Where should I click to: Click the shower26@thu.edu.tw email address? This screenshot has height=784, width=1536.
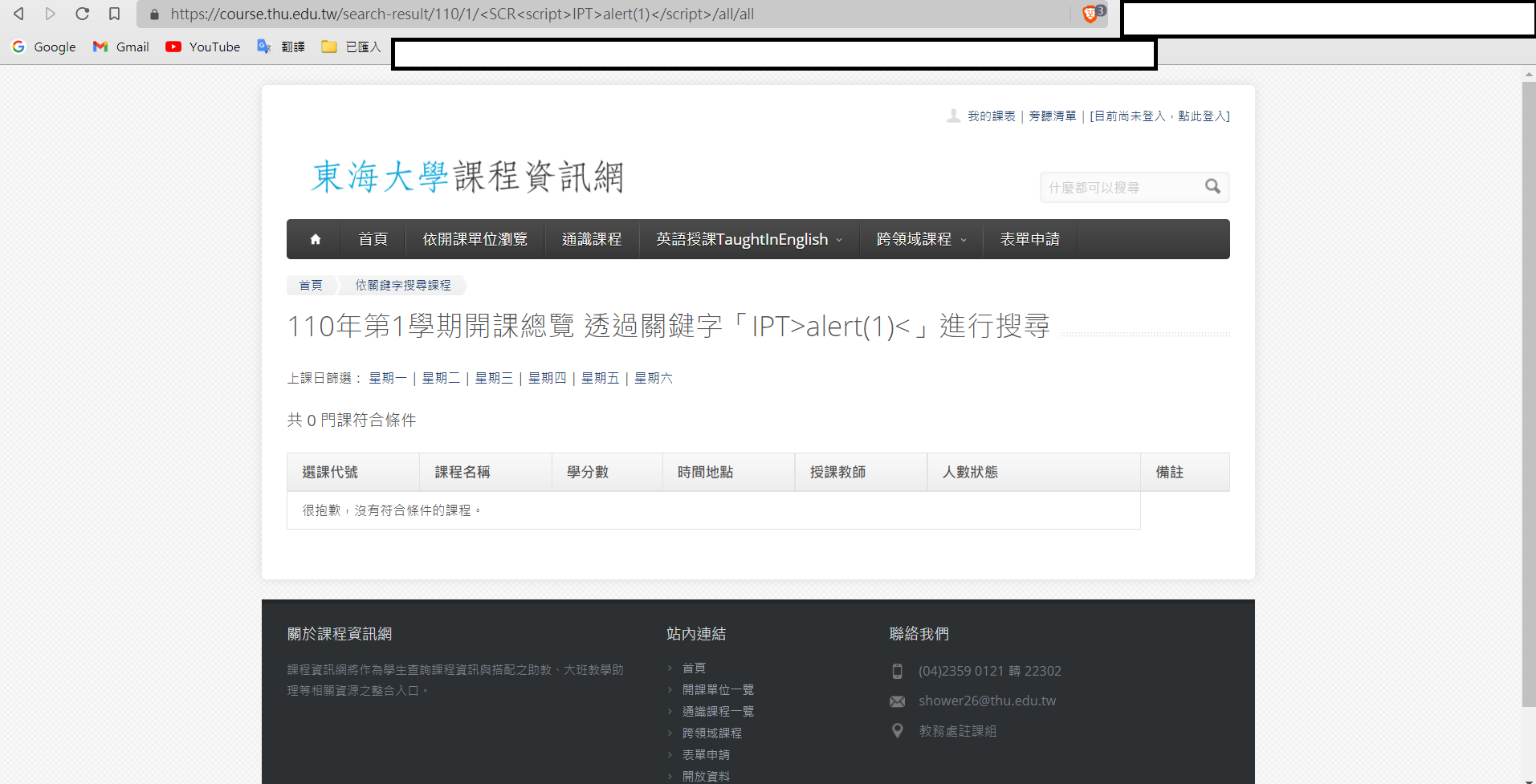click(x=987, y=701)
